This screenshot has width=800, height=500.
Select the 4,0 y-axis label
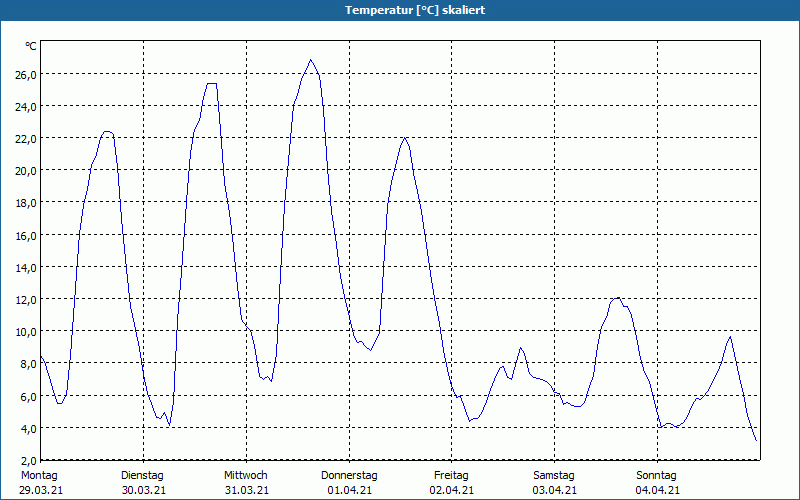click(28, 428)
